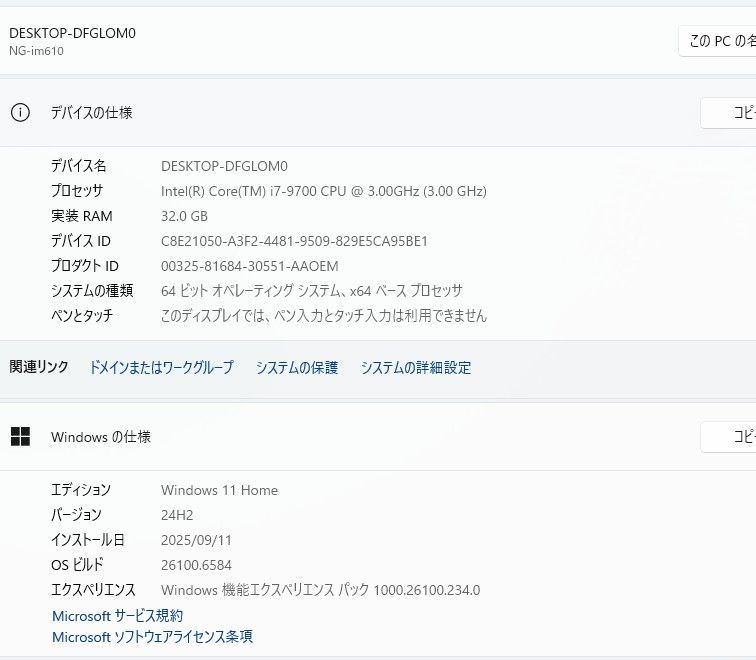Click the info icon beside デバイスの仕様
The image size is (756, 660).
[20, 113]
